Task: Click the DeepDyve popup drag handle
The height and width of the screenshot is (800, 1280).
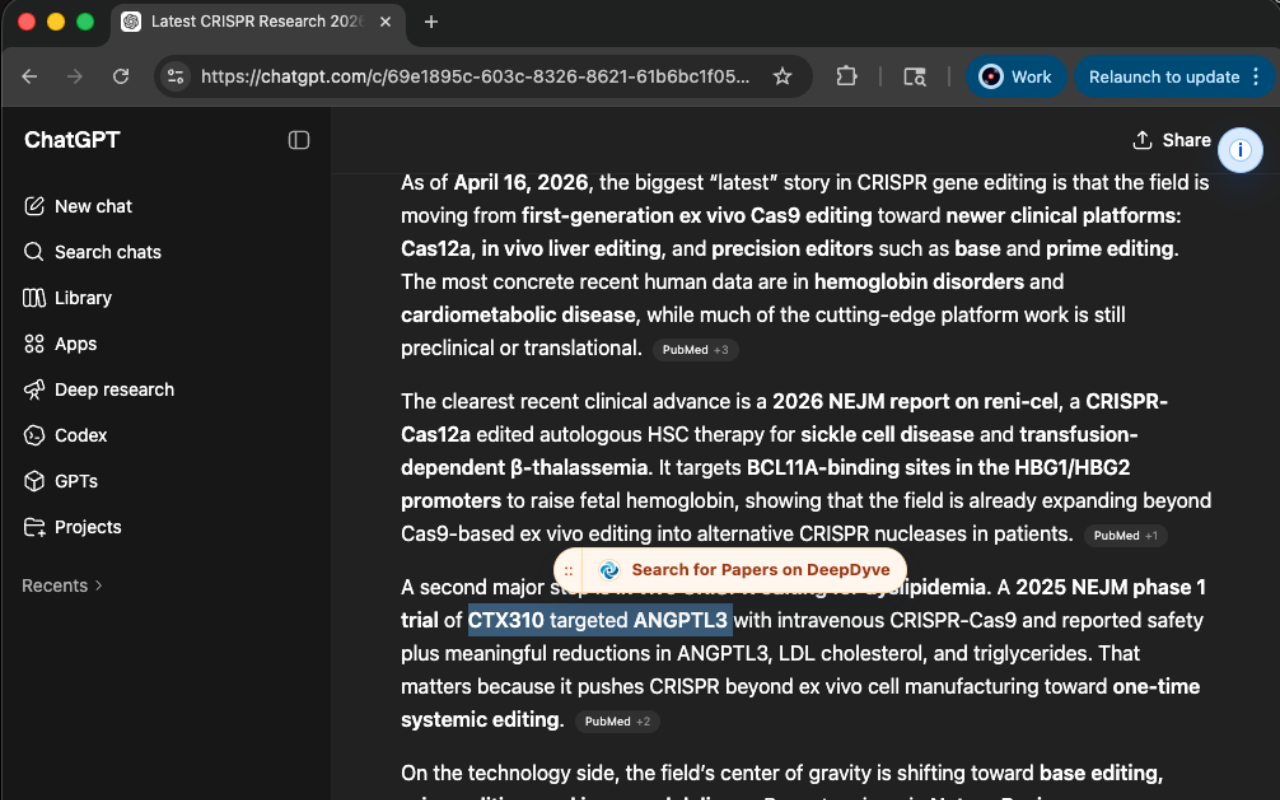Action: (x=568, y=570)
